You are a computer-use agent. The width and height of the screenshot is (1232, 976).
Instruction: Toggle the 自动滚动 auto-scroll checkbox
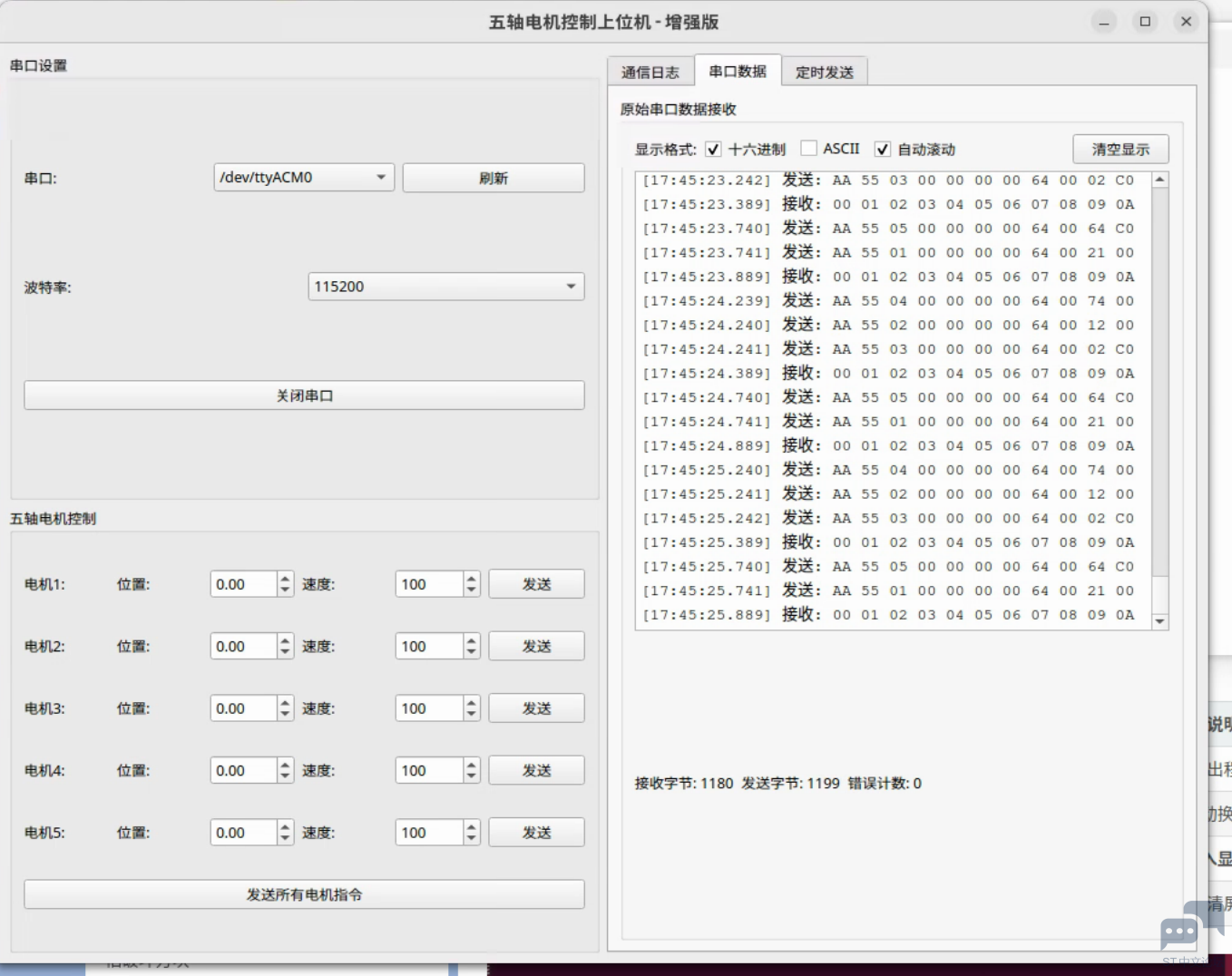(x=882, y=150)
